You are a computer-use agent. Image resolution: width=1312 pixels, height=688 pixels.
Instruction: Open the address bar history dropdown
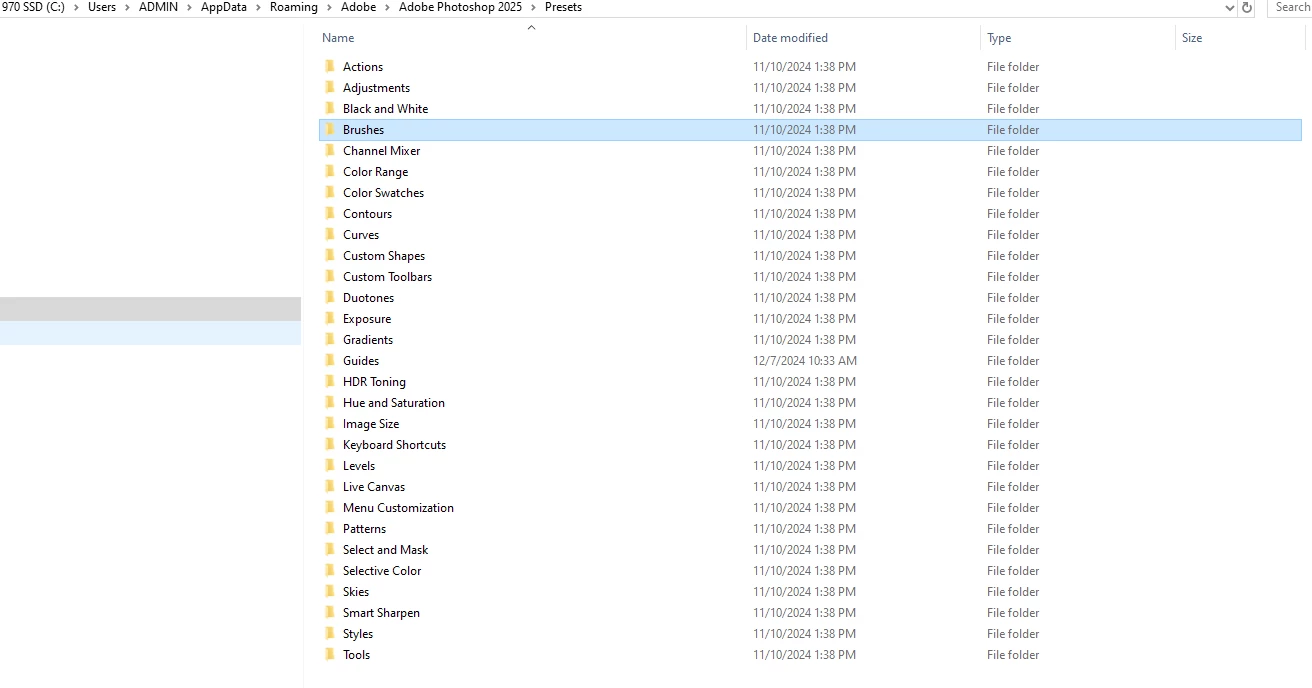pyautogui.click(x=1230, y=7)
